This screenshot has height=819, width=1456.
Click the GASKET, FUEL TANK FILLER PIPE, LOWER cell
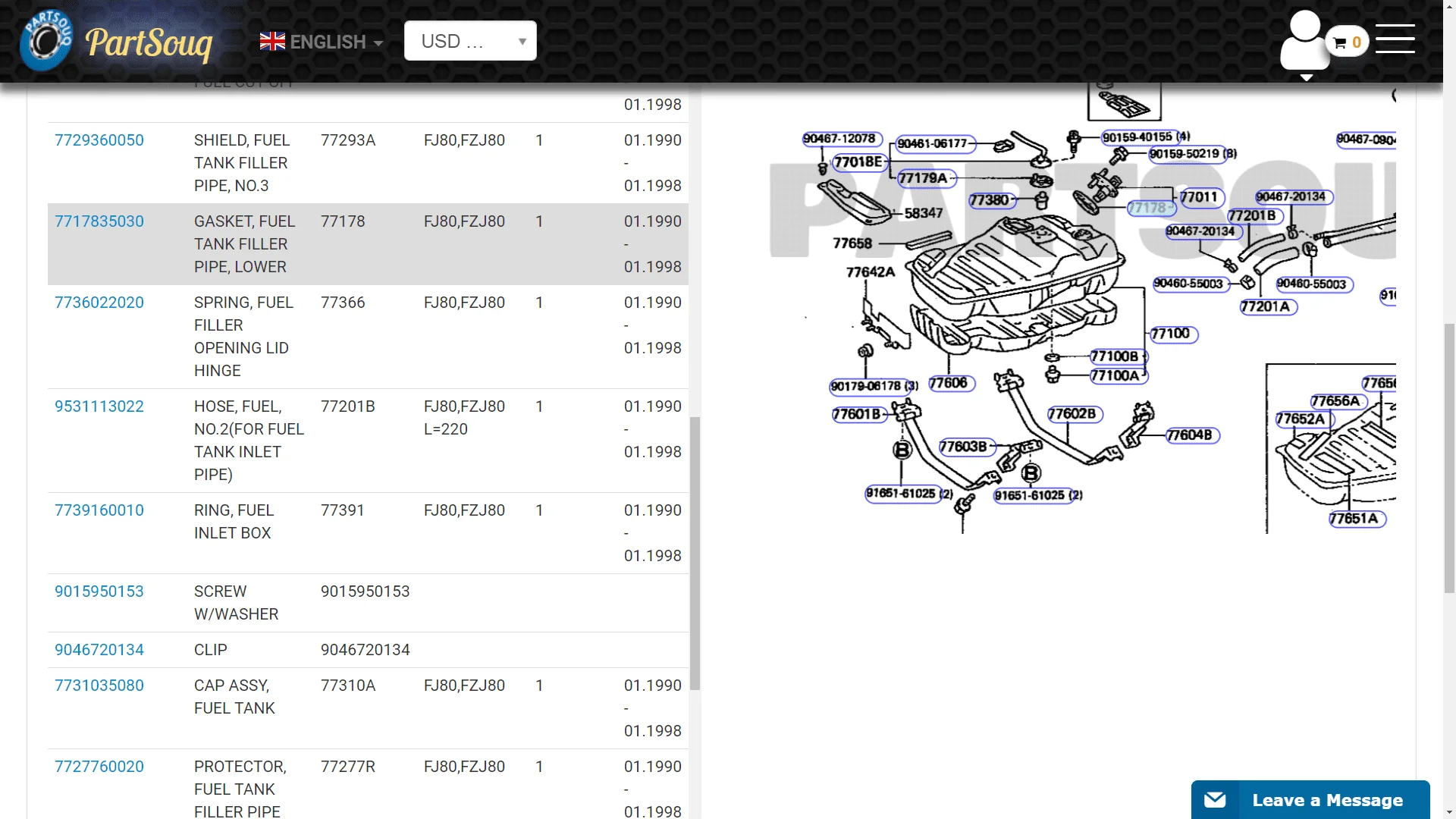click(244, 244)
